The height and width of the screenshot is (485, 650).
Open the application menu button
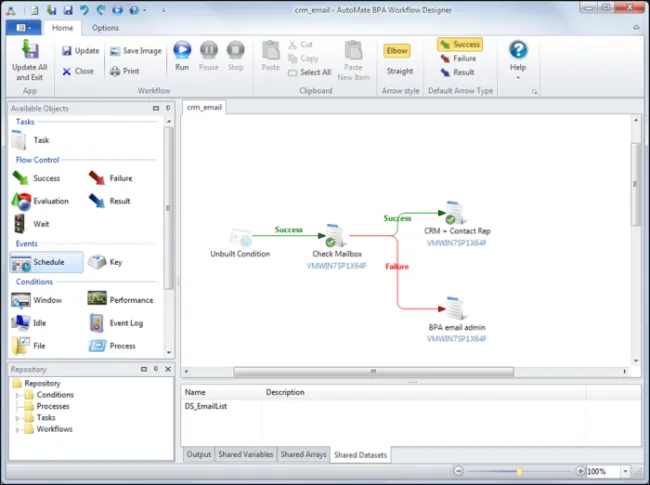pyautogui.click(x=23, y=28)
